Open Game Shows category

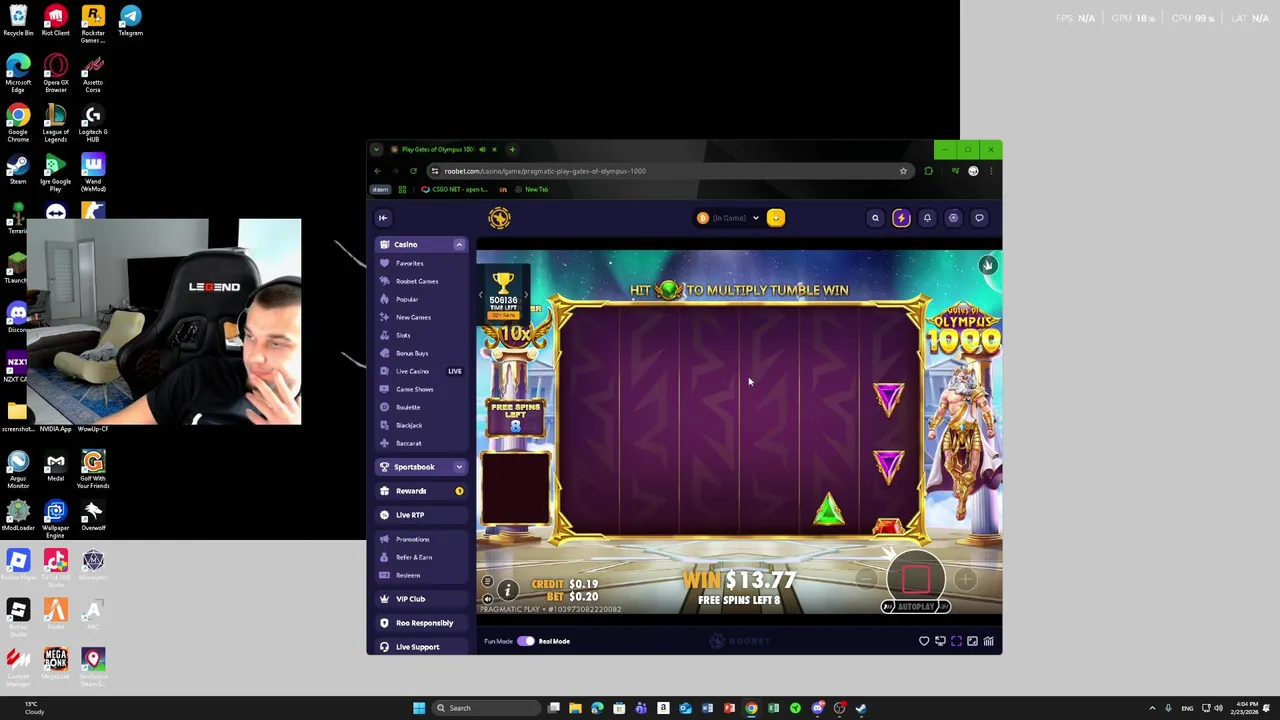click(414, 389)
